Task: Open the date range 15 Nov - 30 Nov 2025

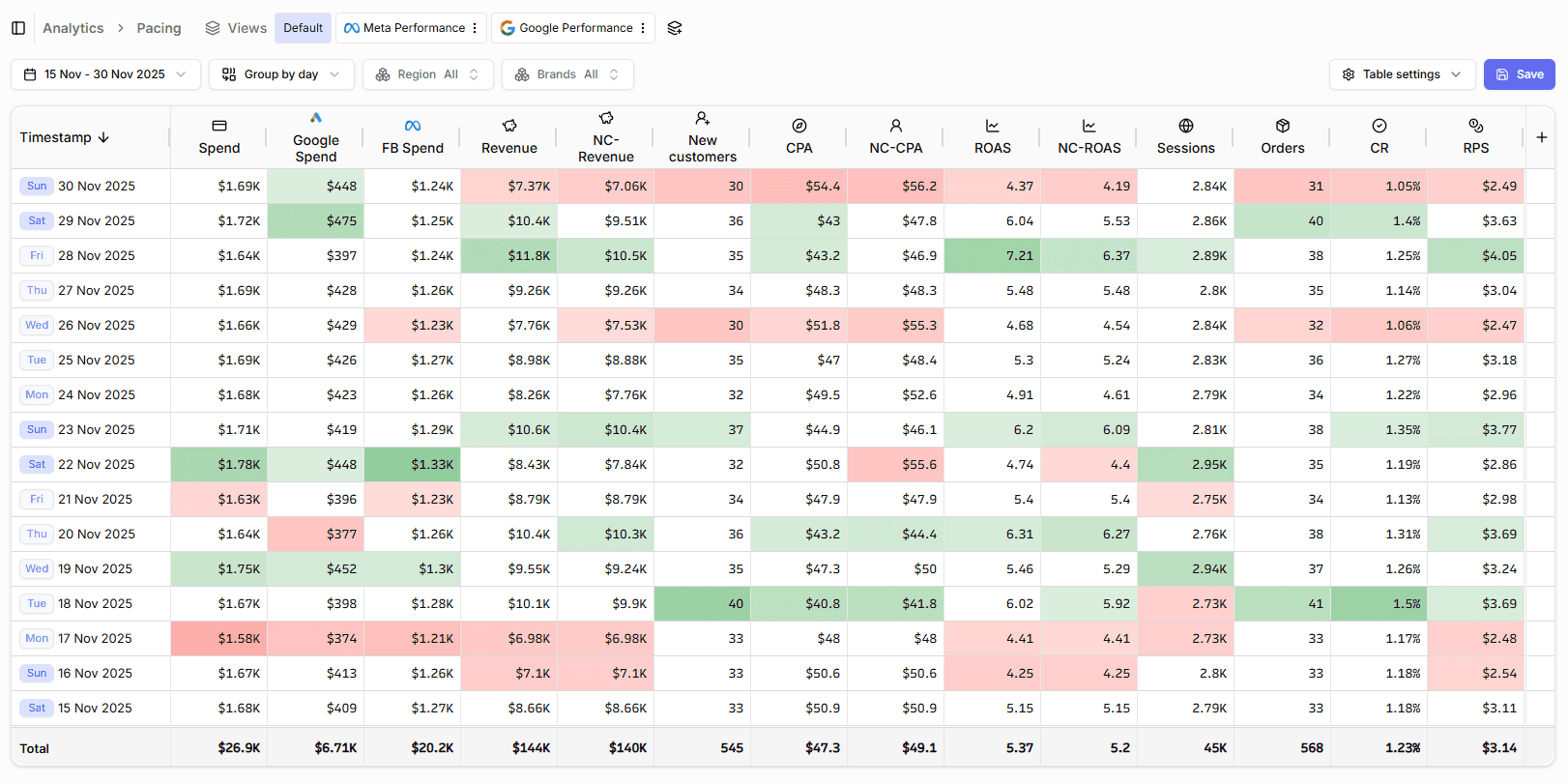Action: tap(105, 74)
